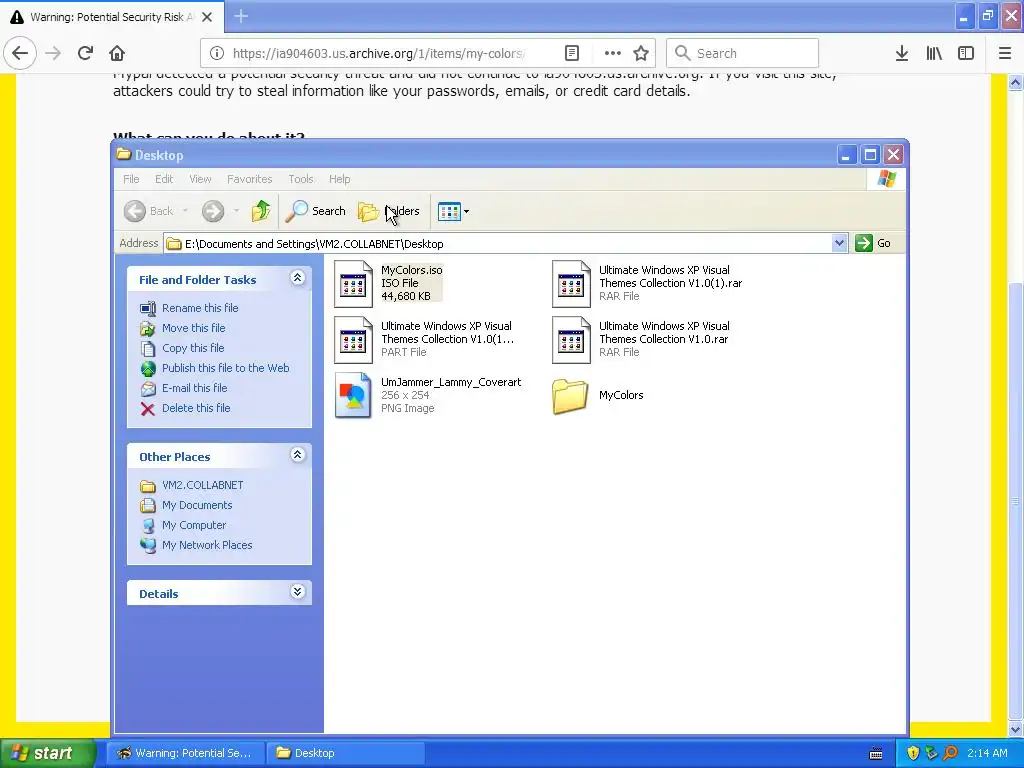This screenshot has width=1024, height=768.
Task: Go back with Firefox back arrow
Action: tap(20, 54)
